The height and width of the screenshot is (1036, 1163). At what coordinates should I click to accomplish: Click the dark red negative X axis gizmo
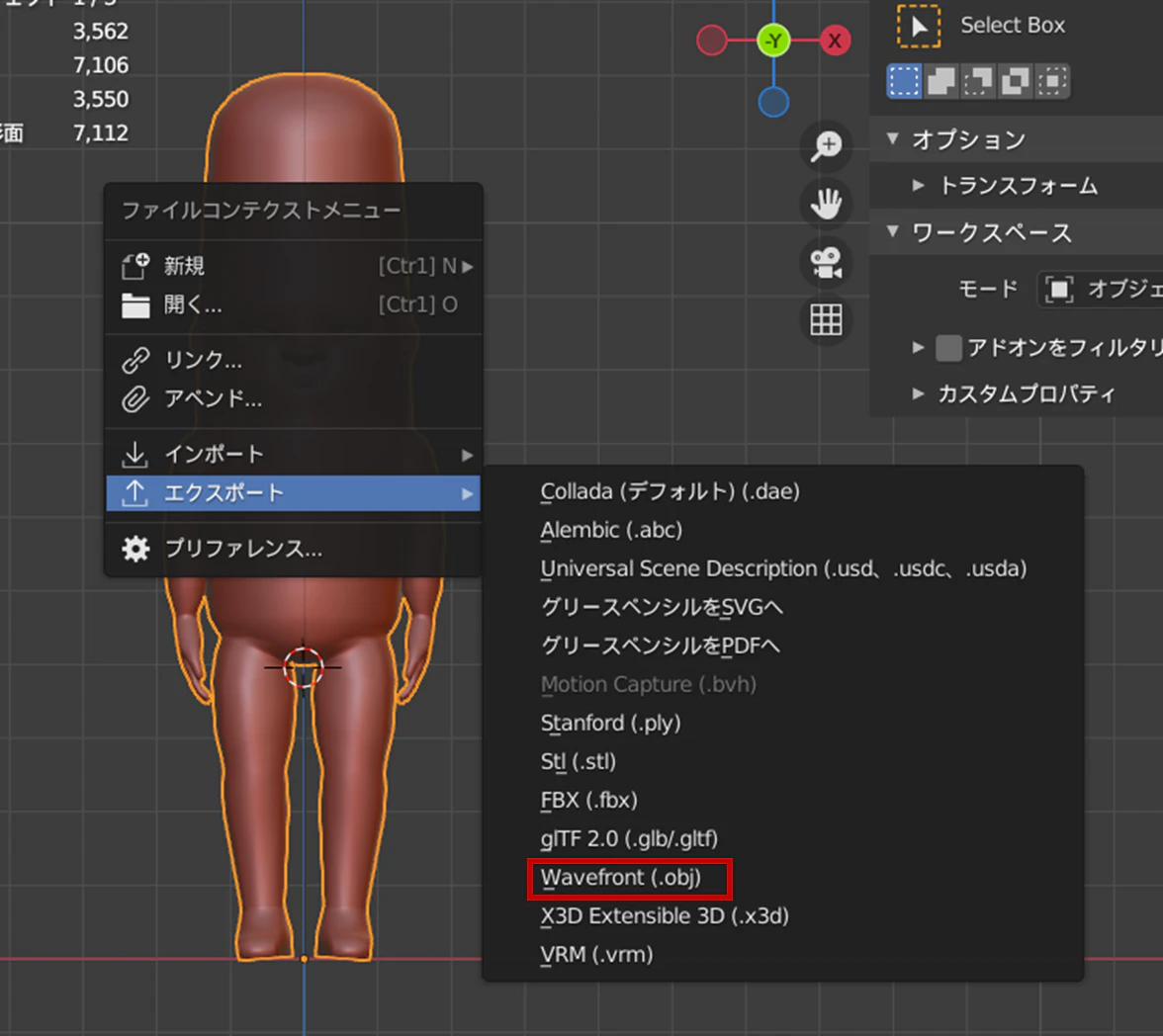712,41
